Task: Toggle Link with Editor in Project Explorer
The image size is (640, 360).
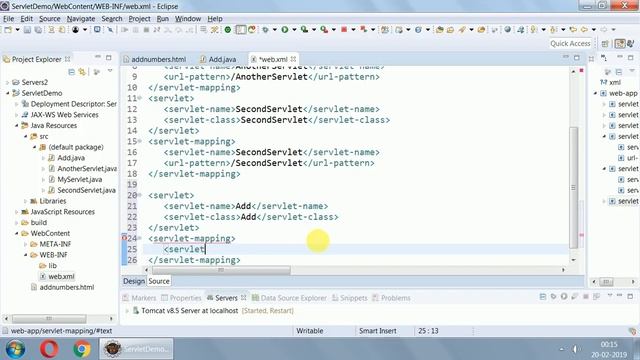Action: coord(82,72)
